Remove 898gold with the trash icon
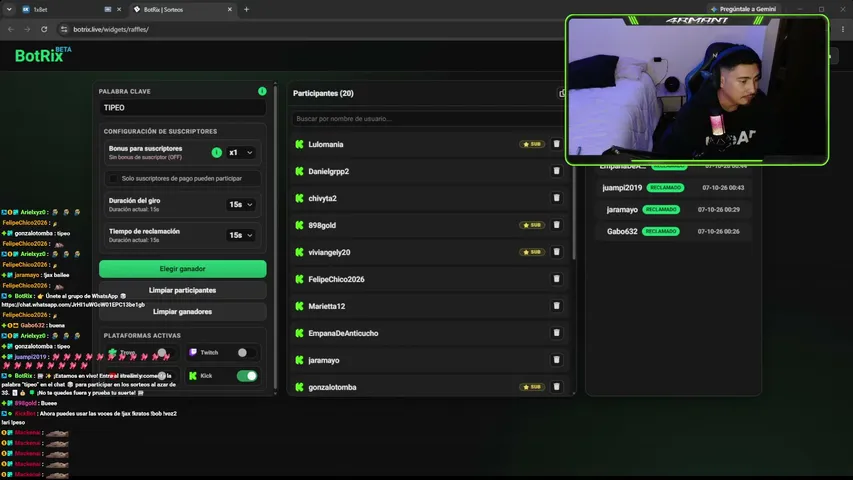Image resolution: width=853 pixels, height=480 pixels. coord(556,225)
